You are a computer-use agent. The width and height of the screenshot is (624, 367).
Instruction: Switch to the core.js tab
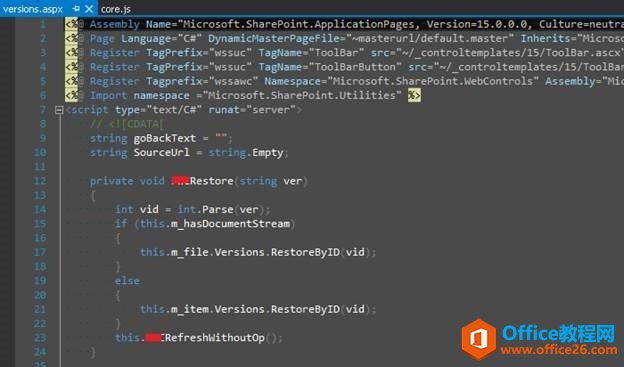pyautogui.click(x=115, y=9)
